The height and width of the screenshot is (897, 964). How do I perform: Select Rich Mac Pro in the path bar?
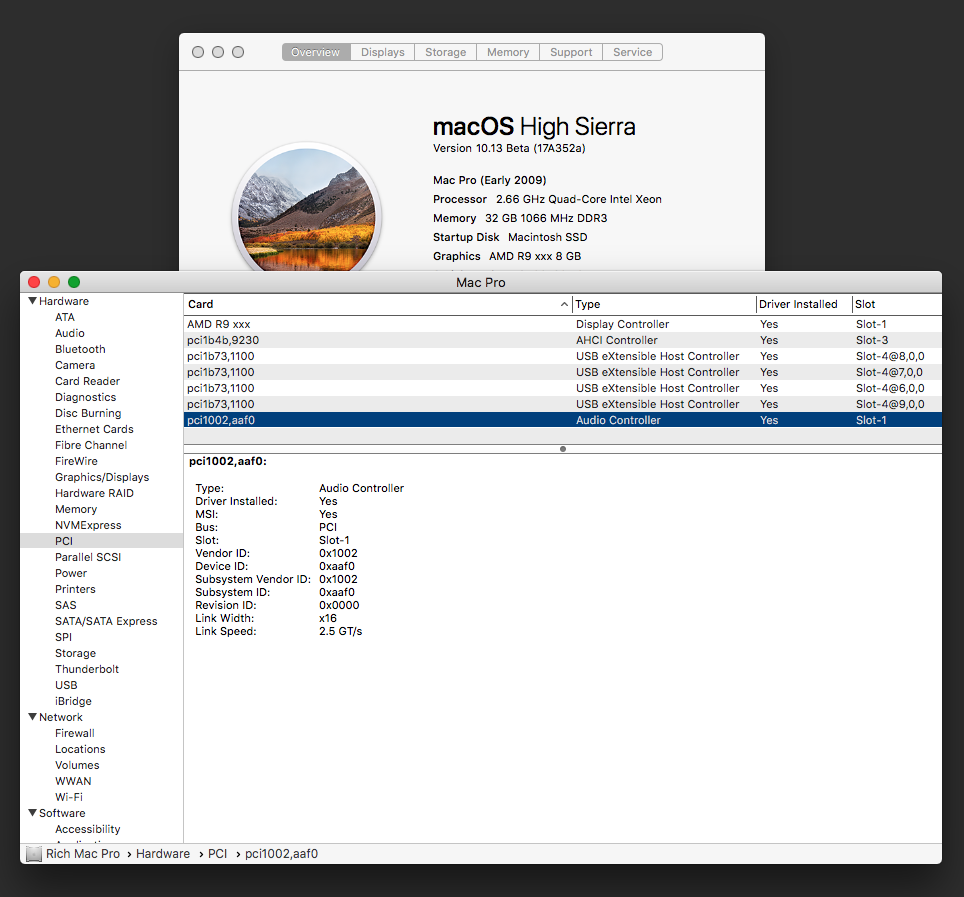tap(82, 853)
